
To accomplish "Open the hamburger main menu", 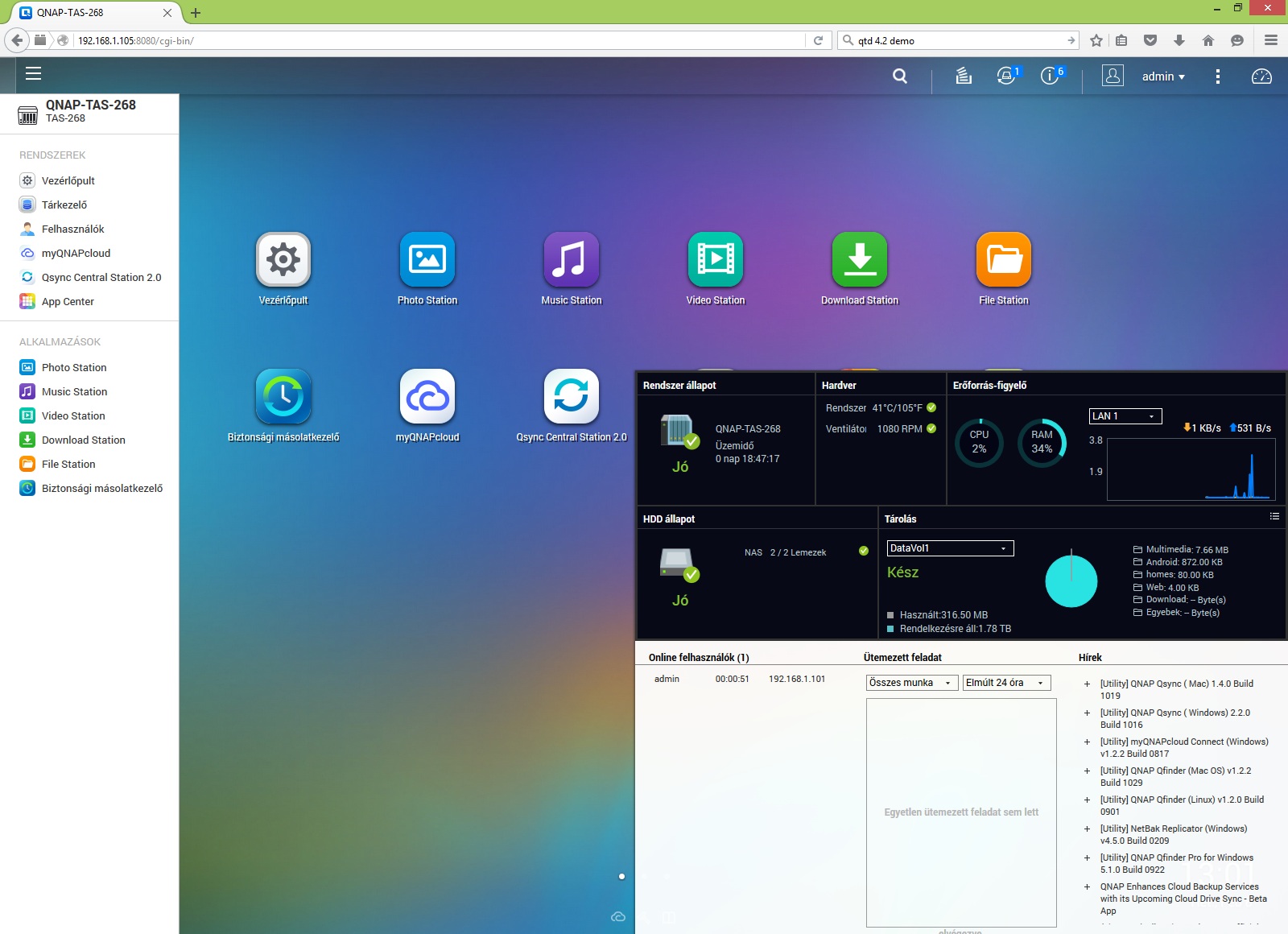I will pos(33,74).
